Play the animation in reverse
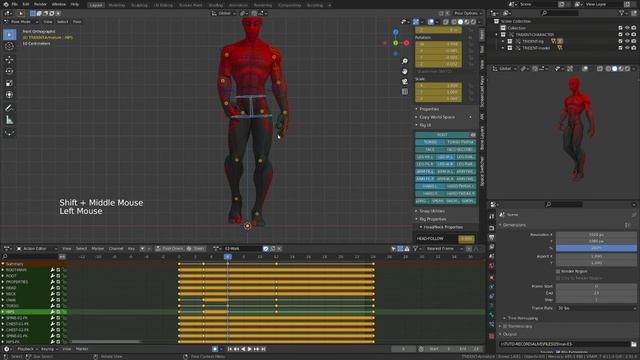Screen dimensions: 640x360 point(243,349)
